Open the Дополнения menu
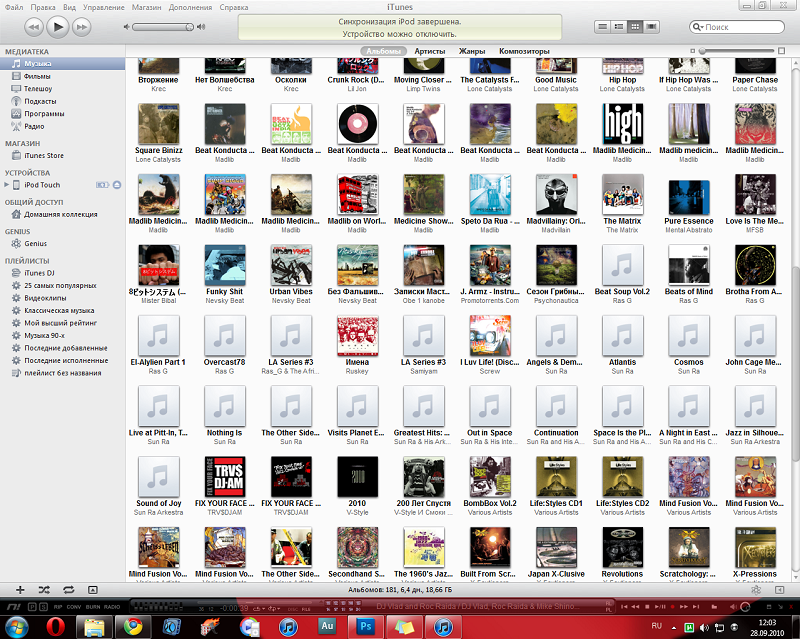This screenshot has width=800, height=639. click(x=190, y=7)
